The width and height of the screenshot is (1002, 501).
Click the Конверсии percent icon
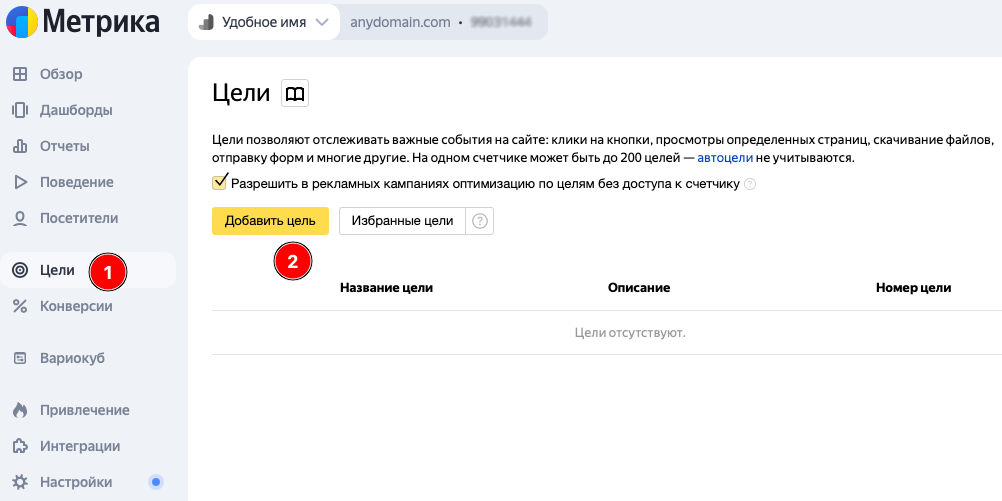(x=19, y=306)
